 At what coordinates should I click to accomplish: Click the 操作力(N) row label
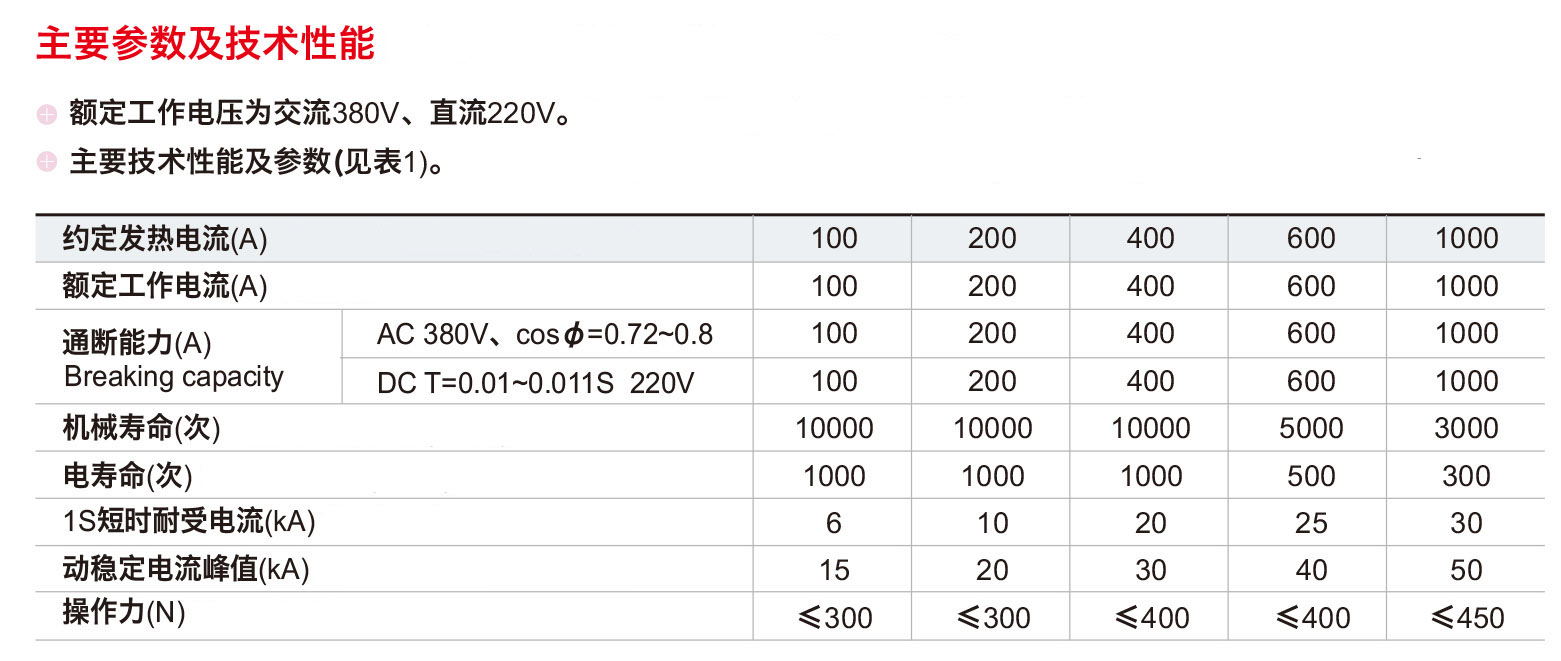tap(124, 613)
